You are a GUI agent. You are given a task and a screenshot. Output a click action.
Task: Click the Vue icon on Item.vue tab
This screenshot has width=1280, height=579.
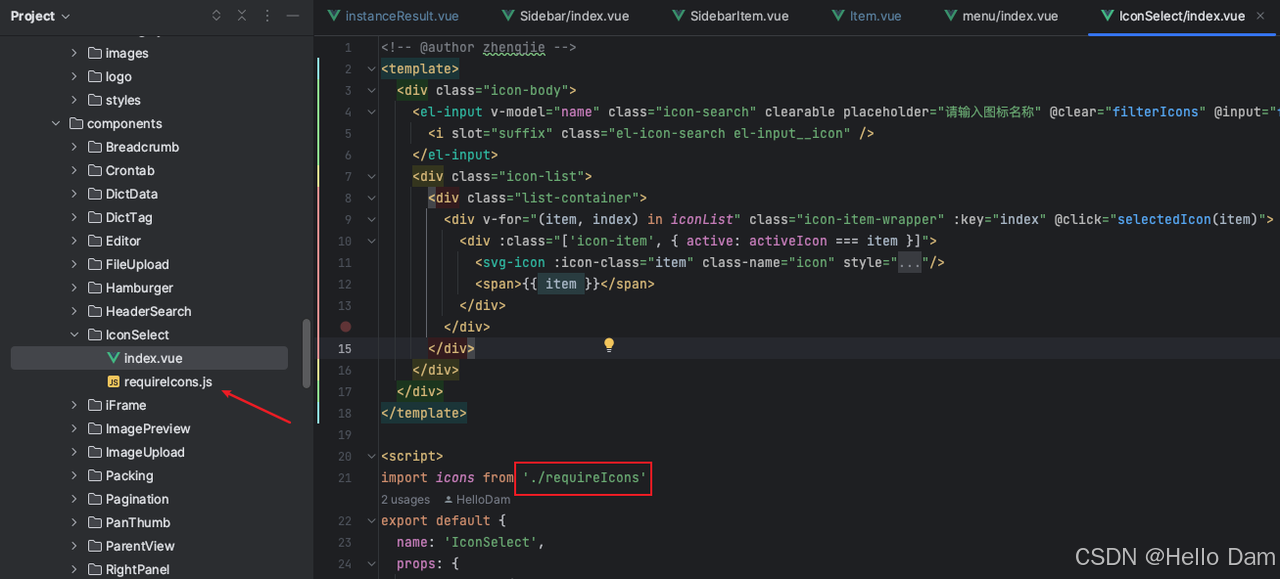pyautogui.click(x=839, y=16)
